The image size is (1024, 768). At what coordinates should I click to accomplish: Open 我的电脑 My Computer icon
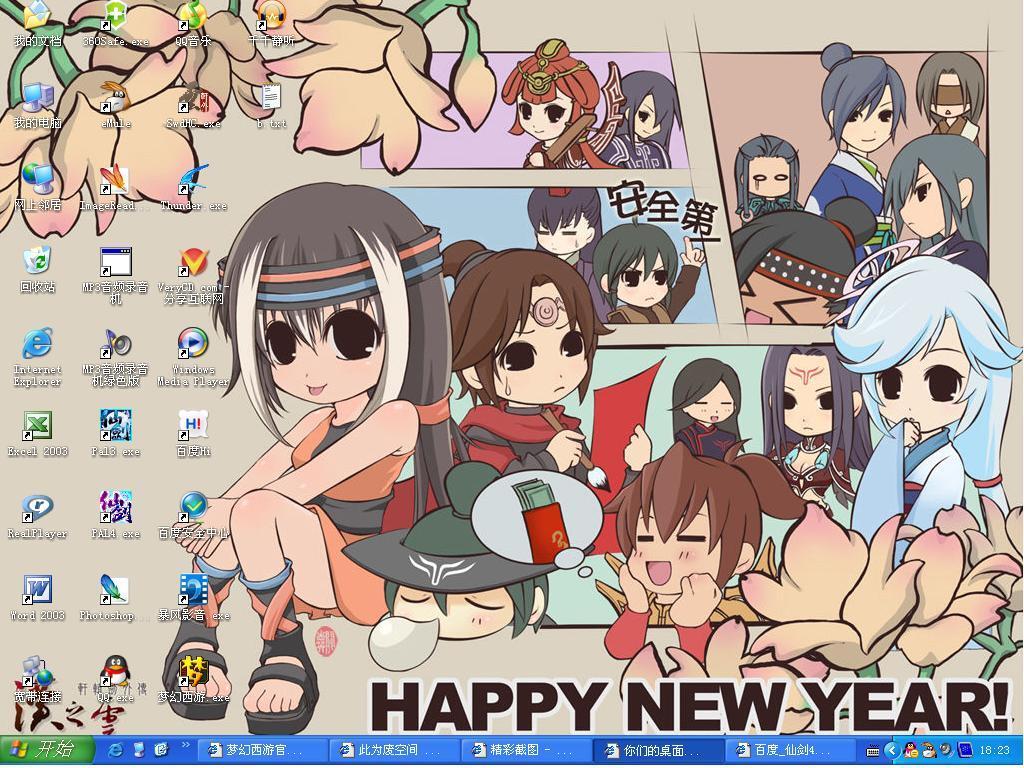[37, 100]
